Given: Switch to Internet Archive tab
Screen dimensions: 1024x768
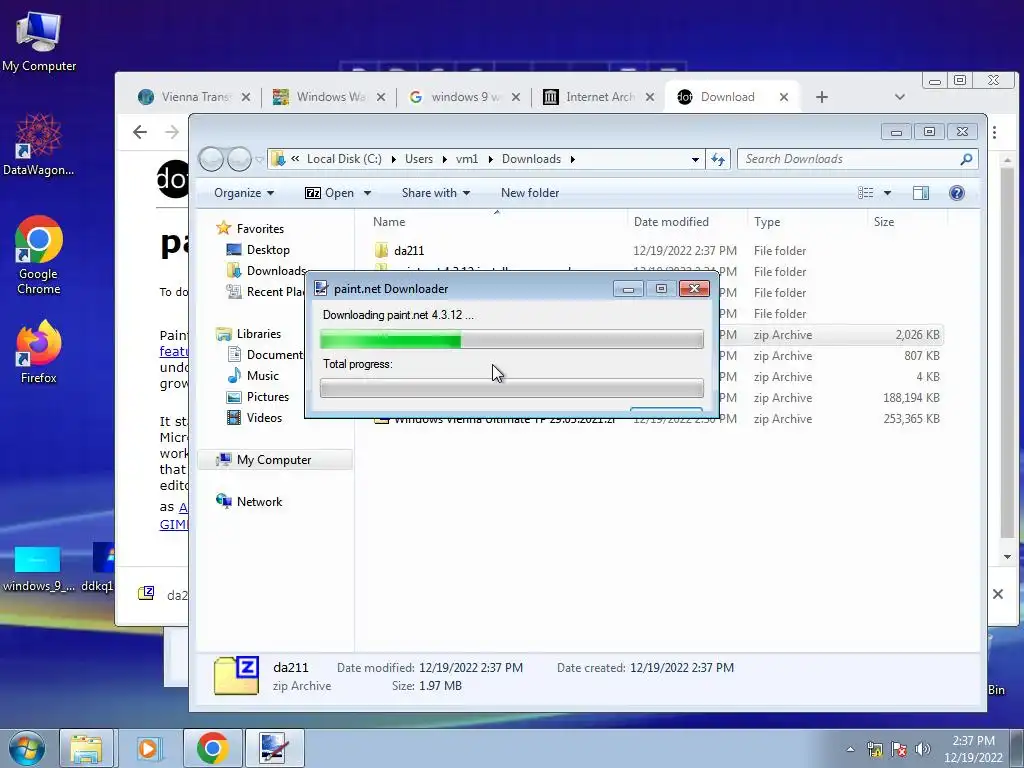Looking at the screenshot, I should [x=598, y=97].
